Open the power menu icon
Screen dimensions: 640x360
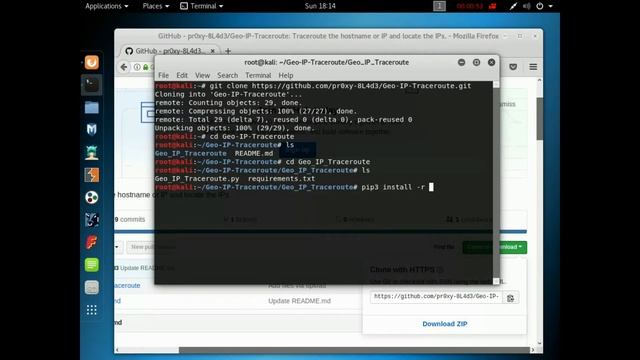[540, 6]
